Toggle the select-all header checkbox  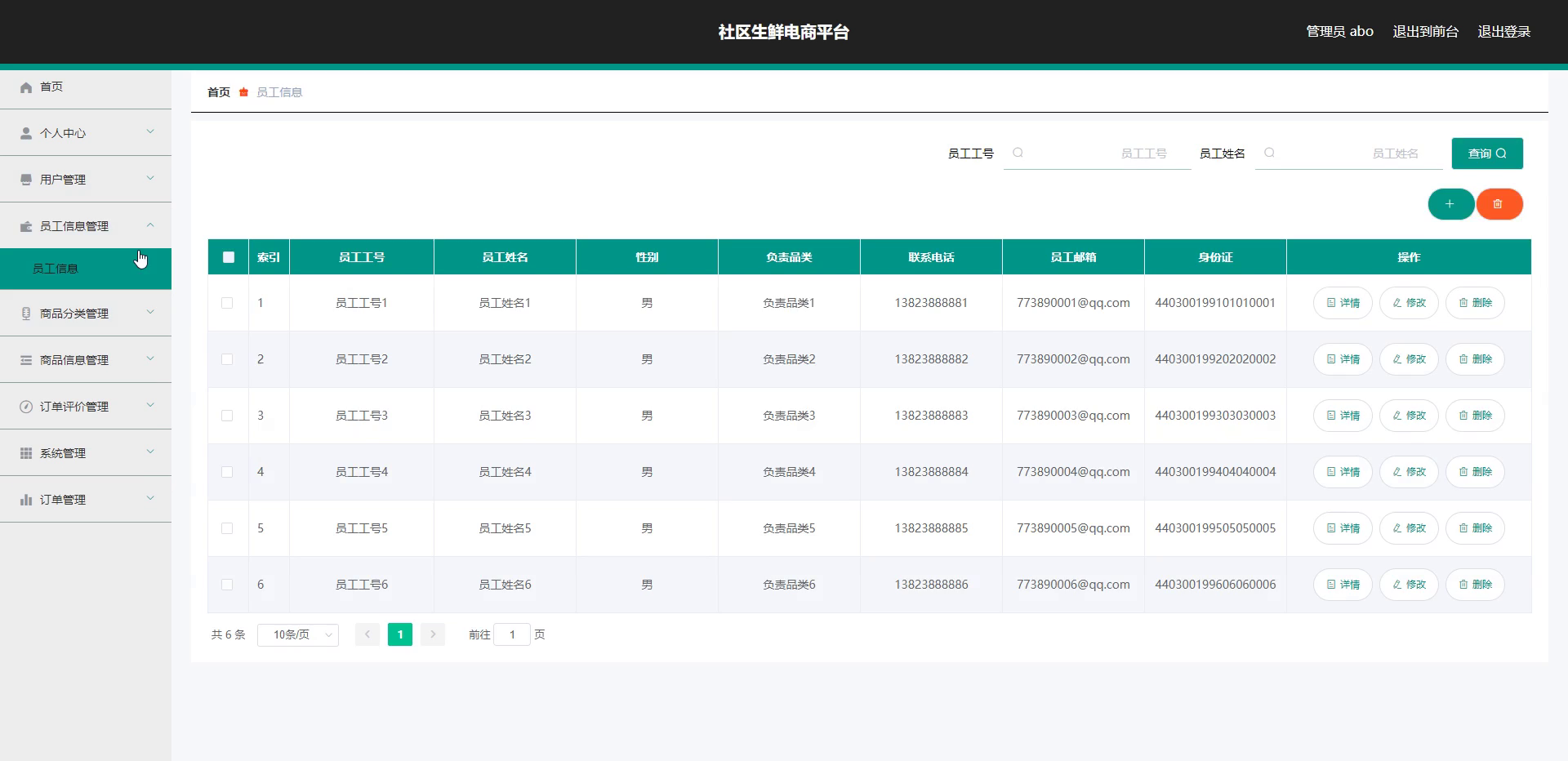(229, 257)
